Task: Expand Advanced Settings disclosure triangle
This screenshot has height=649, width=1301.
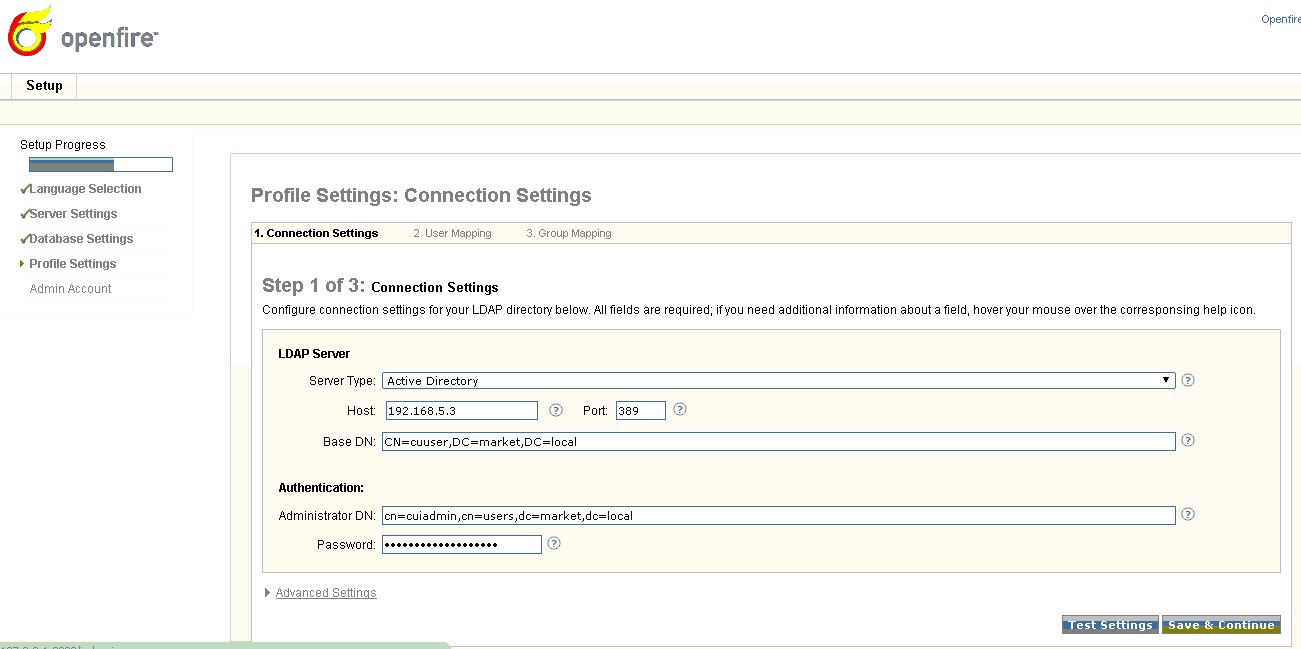Action: 267,593
